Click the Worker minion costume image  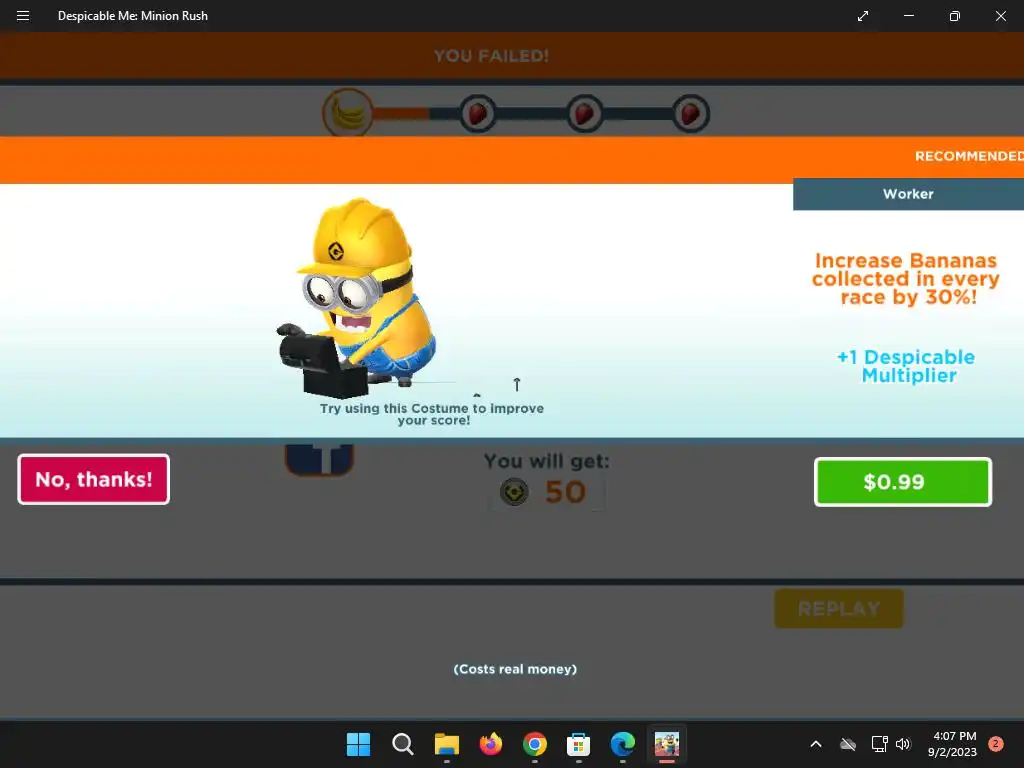click(x=357, y=298)
